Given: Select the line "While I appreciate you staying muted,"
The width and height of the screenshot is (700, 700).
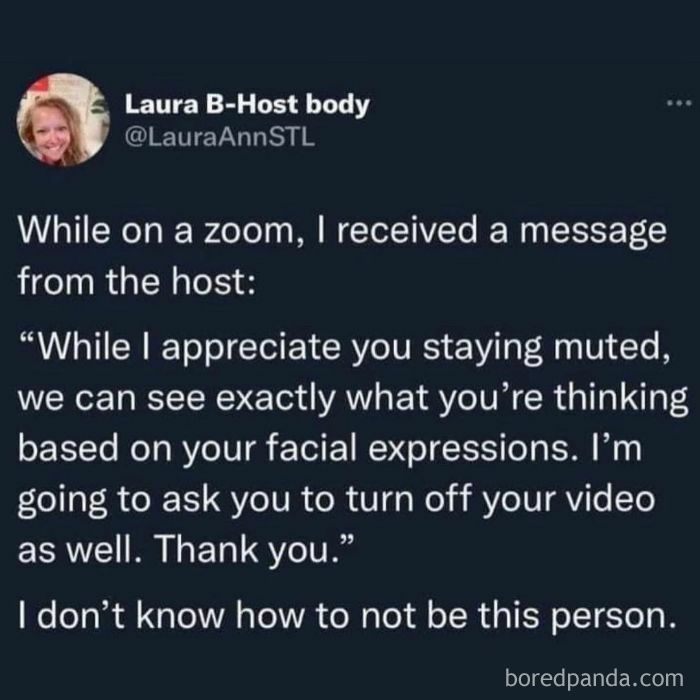Looking at the screenshot, I should (345, 347).
